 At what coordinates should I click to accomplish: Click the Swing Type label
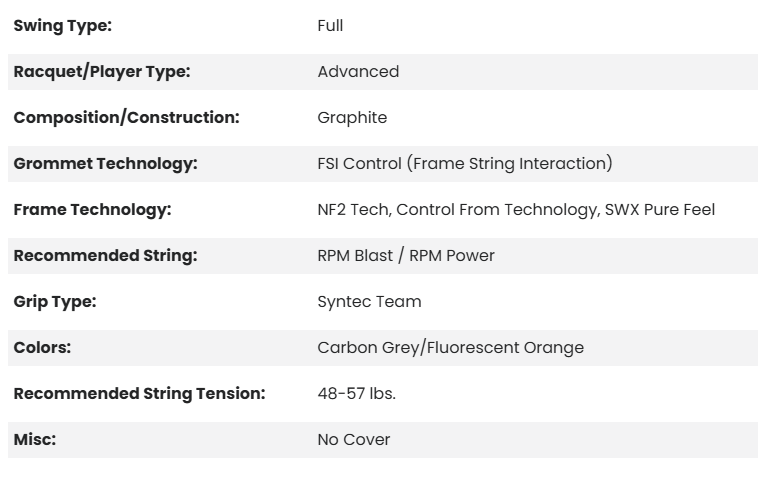(62, 26)
